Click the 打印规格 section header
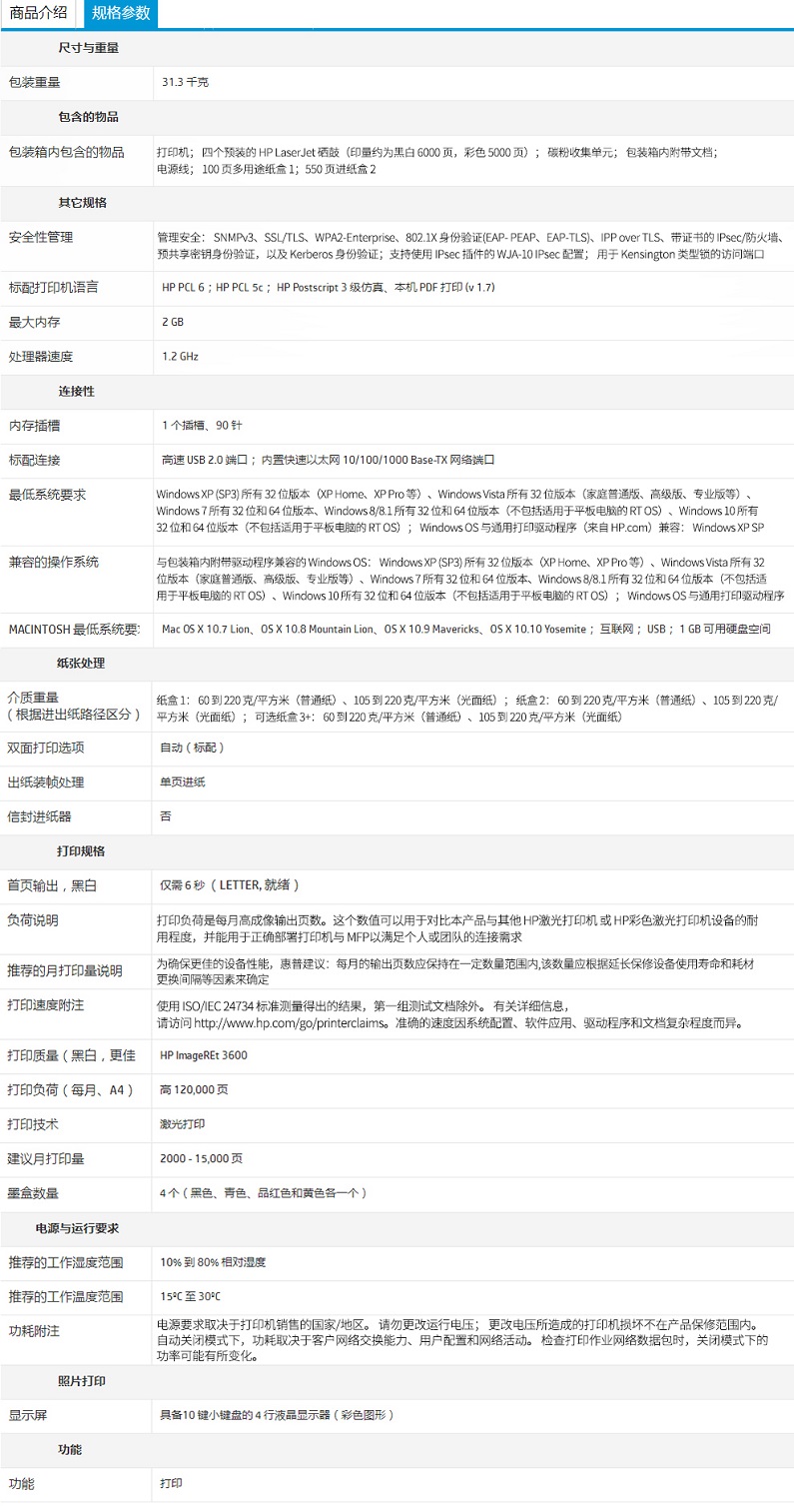The height and width of the screenshot is (1512, 794). (82, 851)
